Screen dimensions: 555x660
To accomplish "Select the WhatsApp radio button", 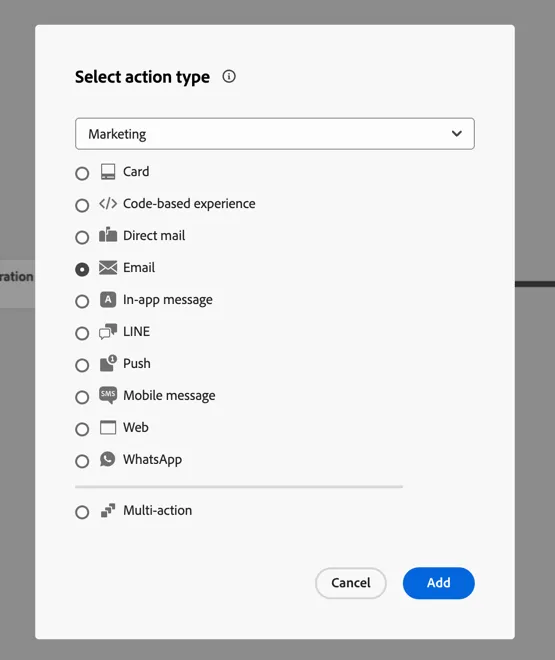I will (x=82, y=461).
